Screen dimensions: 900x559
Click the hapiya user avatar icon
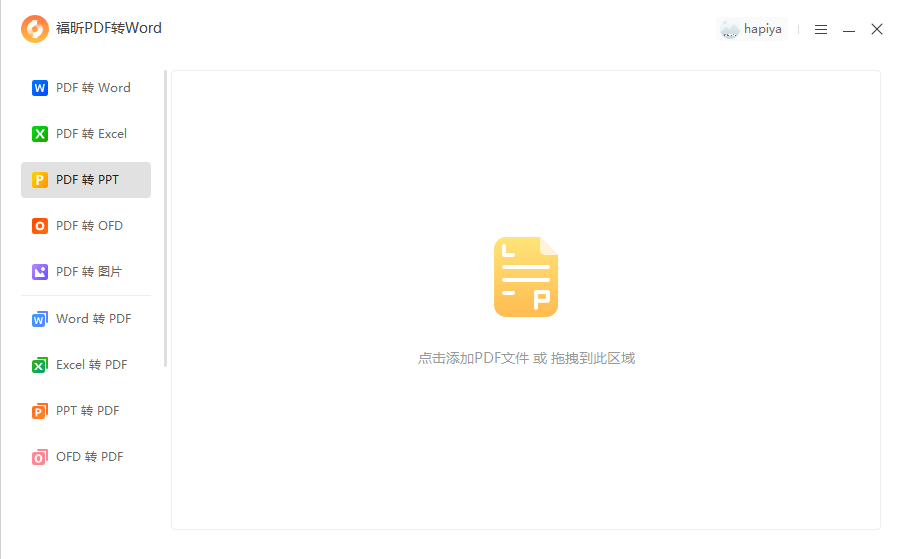click(730, 29)
